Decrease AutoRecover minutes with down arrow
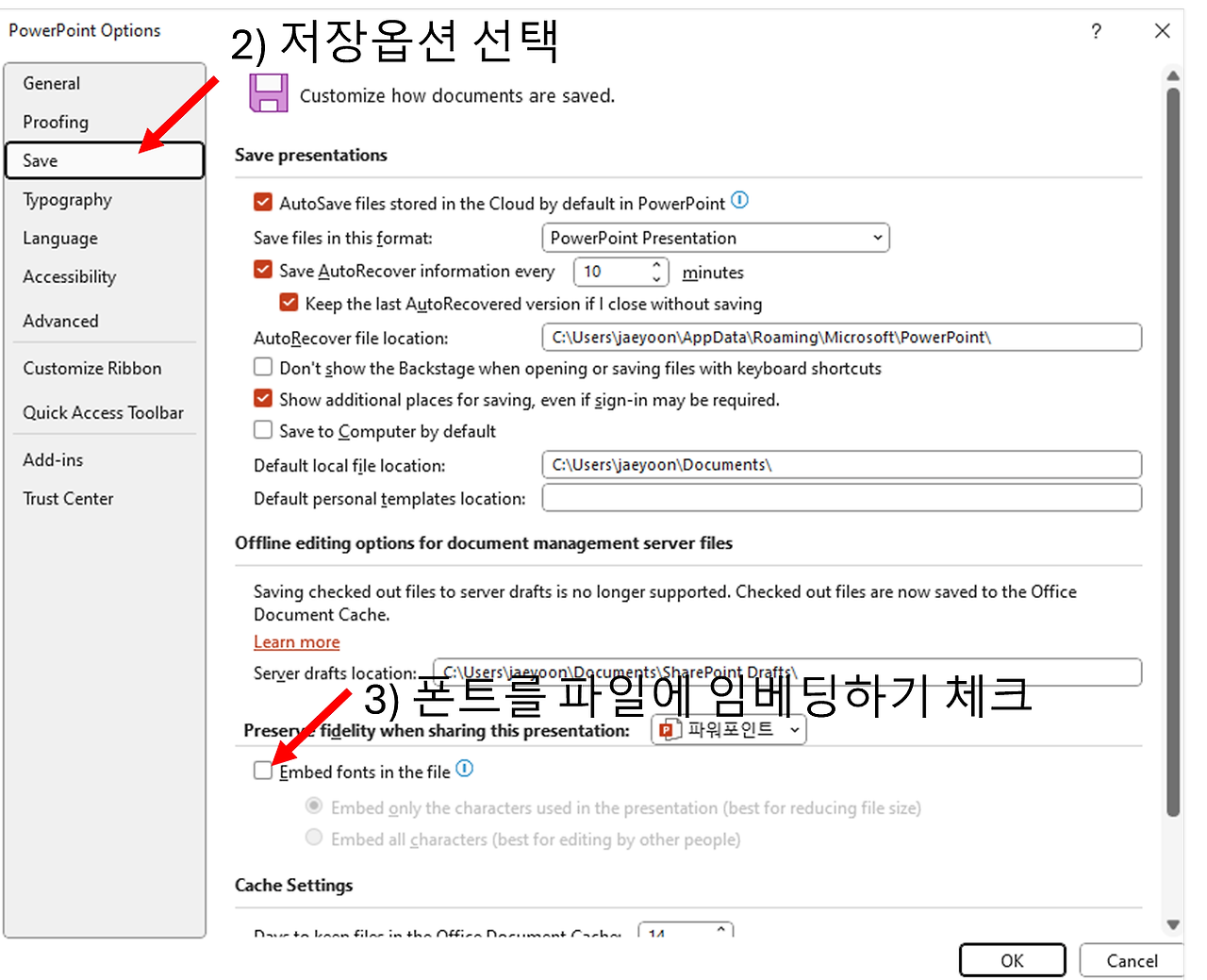 (x=657, y=279)
